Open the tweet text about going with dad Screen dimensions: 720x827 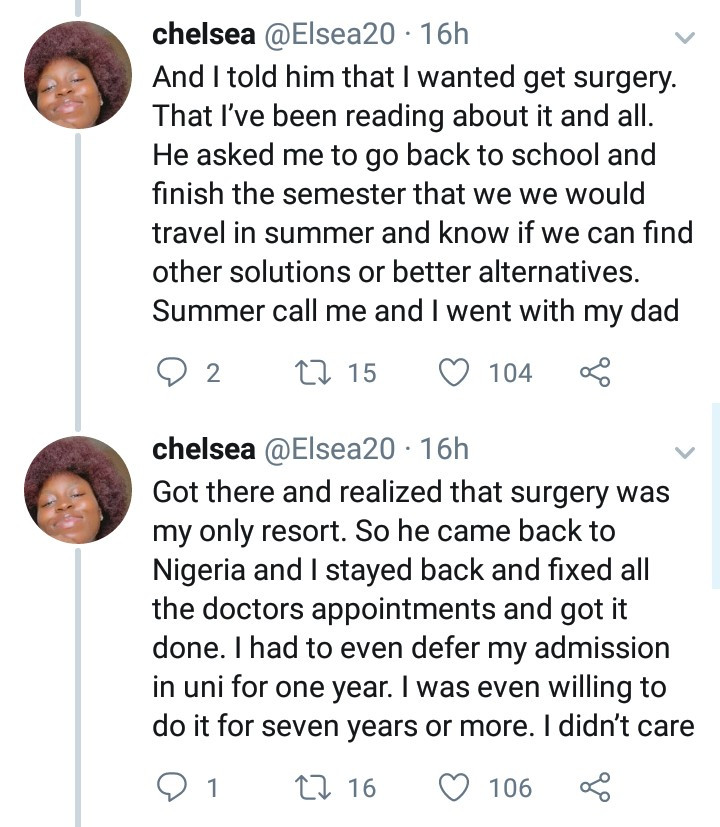tap(415, 312)
